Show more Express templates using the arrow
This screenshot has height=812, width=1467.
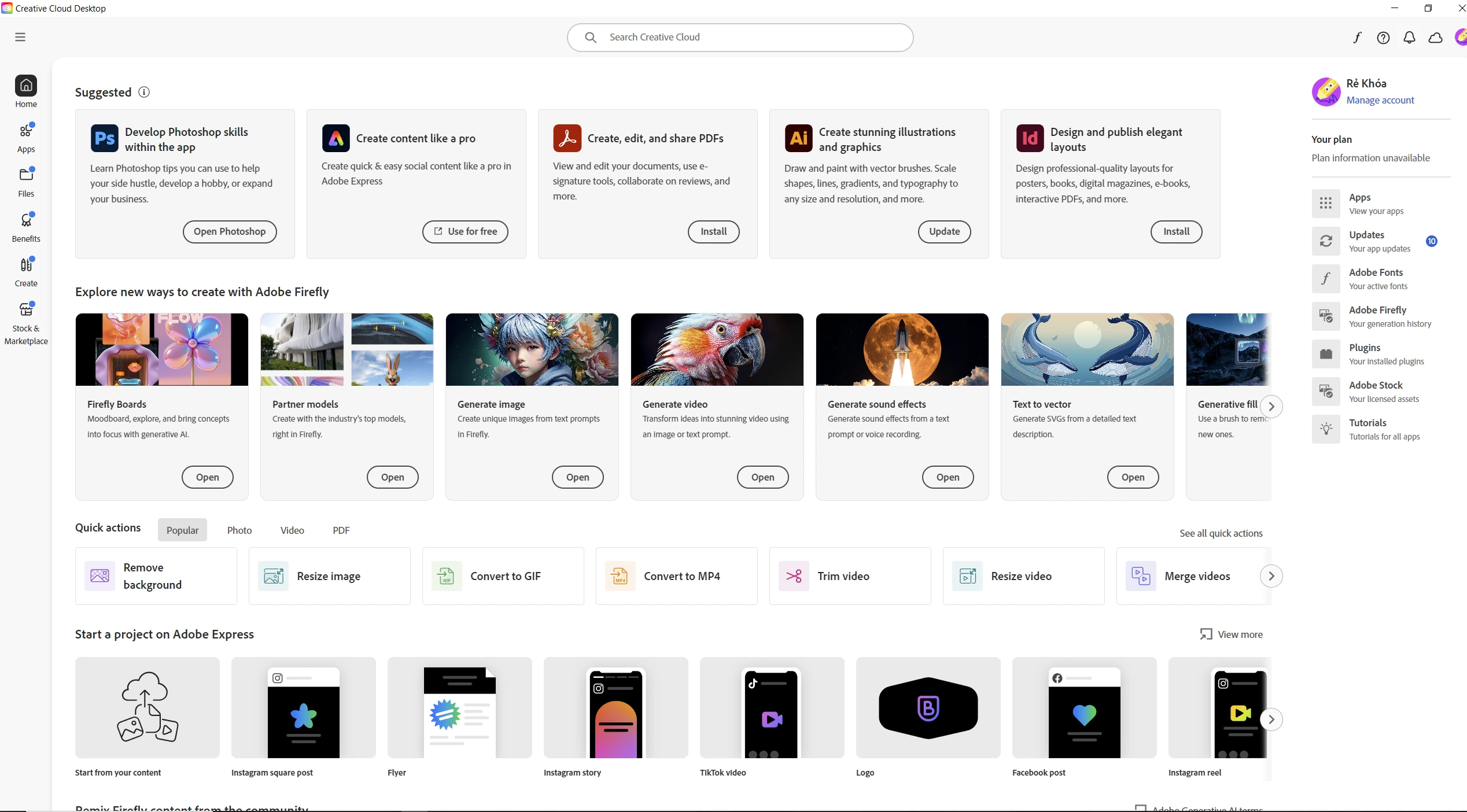[1271, 719]
